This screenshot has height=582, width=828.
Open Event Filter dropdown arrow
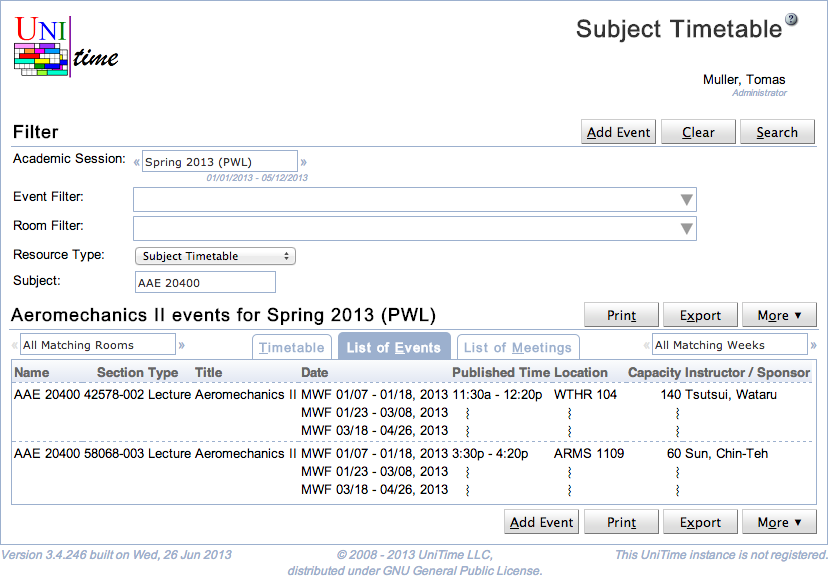[686, 200]
